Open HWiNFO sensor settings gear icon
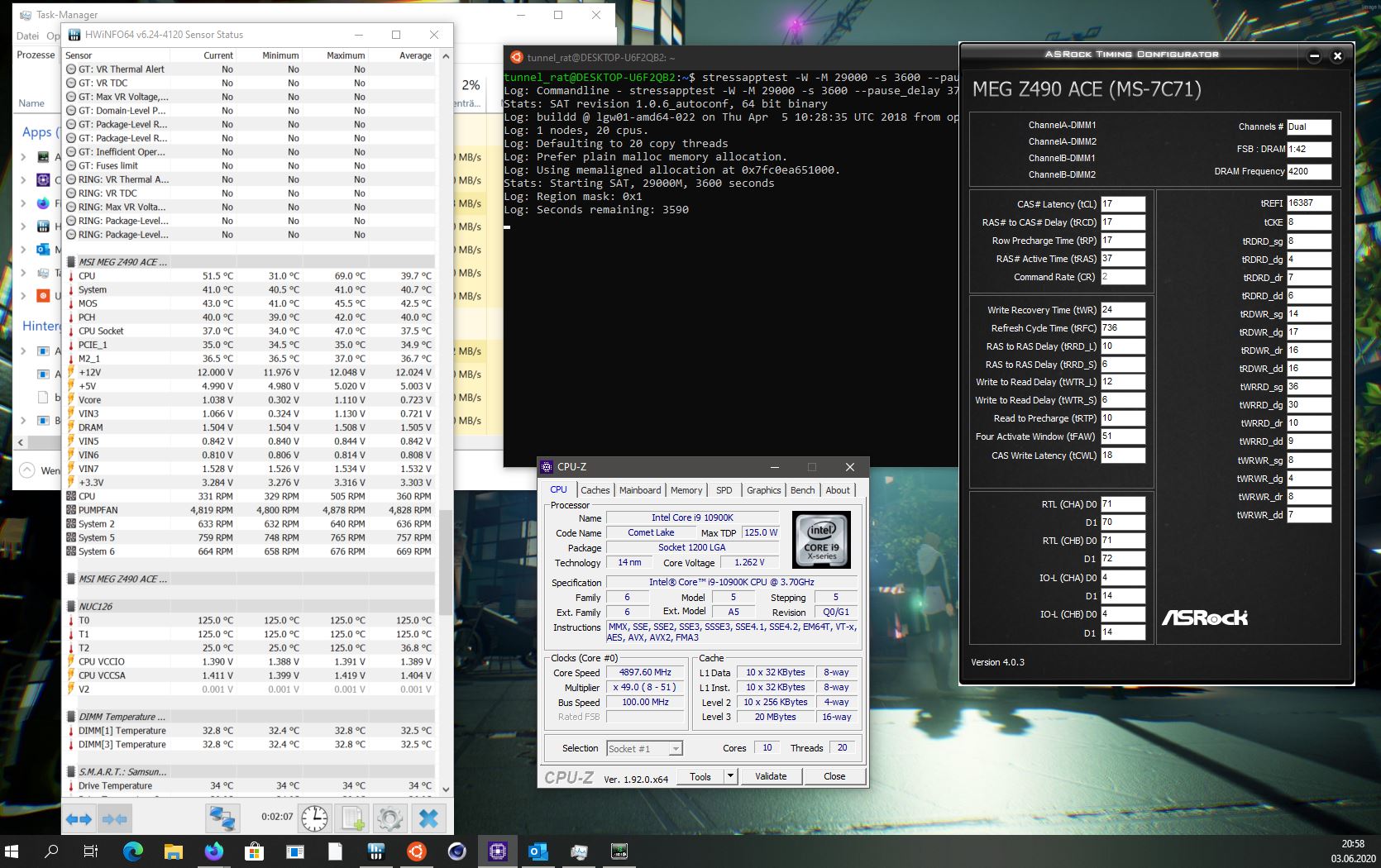Image resolution: width=1381 pixels, height=868 pixels. 389,818
